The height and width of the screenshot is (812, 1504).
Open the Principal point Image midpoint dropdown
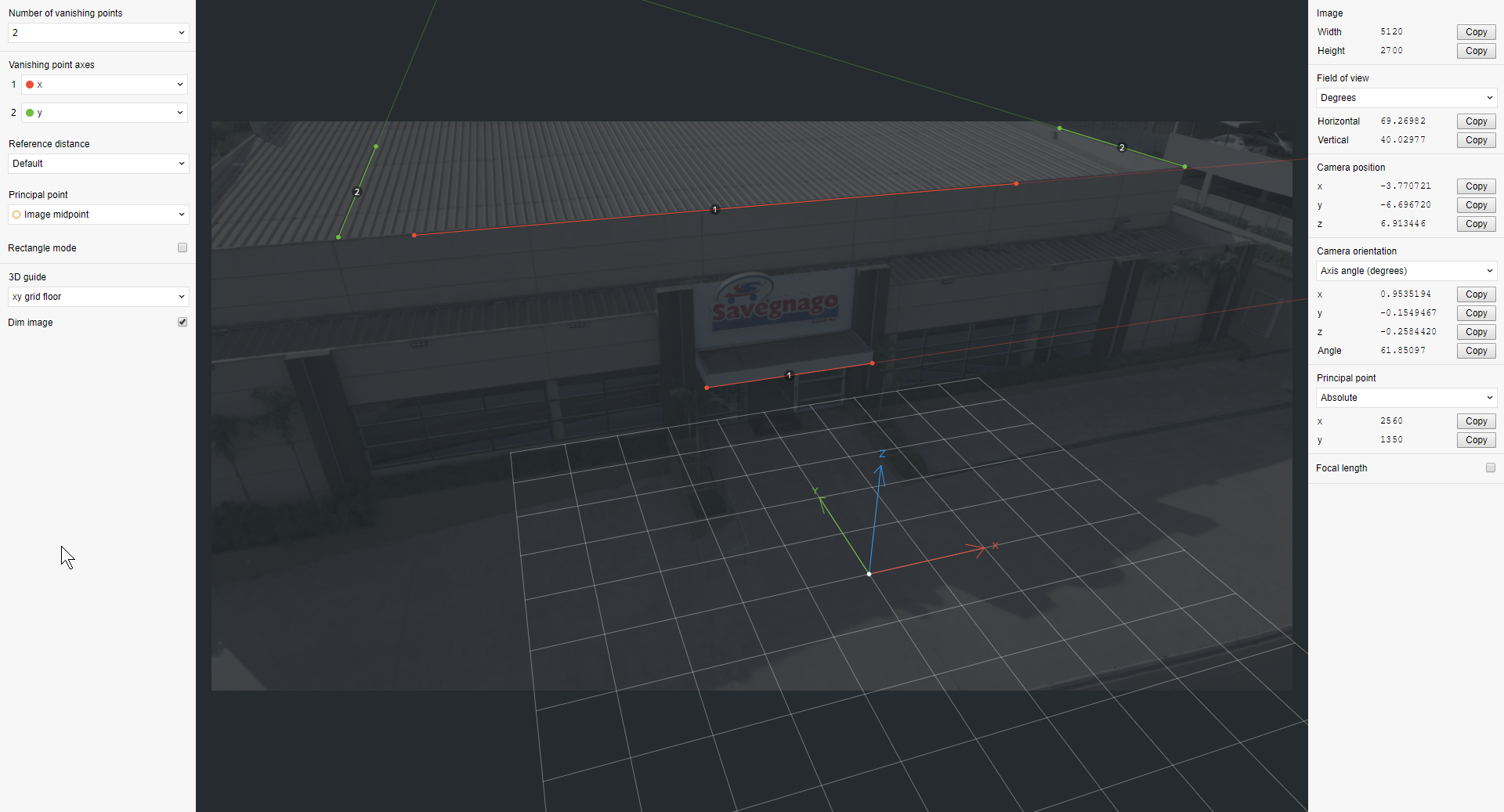point(99,215)
